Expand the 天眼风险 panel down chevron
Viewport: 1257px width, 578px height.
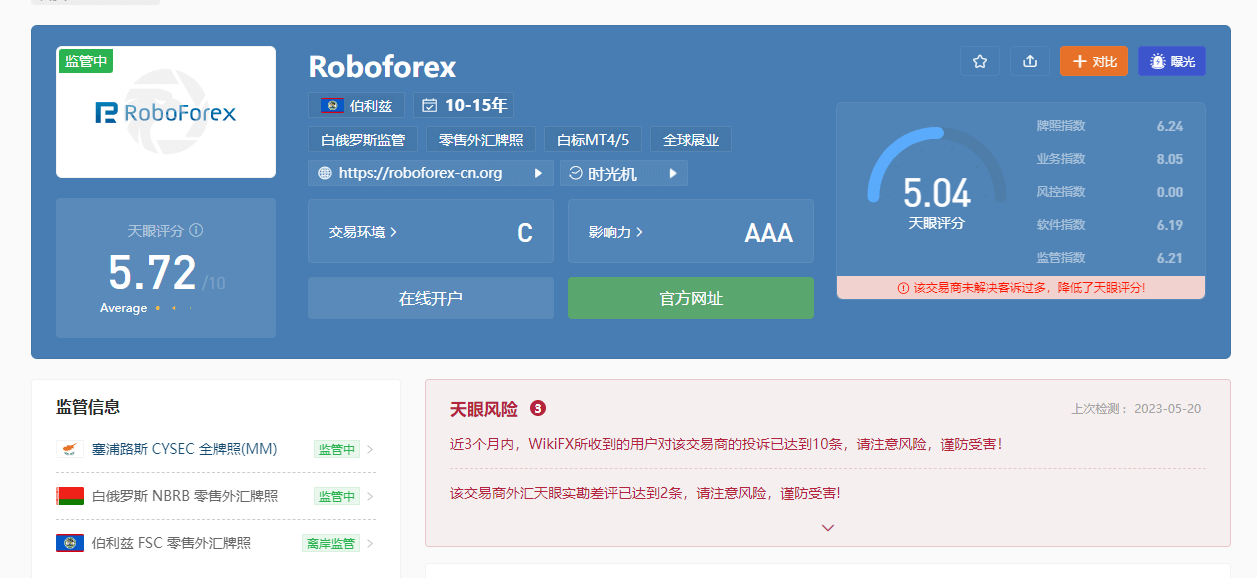(x=828, y=527)
